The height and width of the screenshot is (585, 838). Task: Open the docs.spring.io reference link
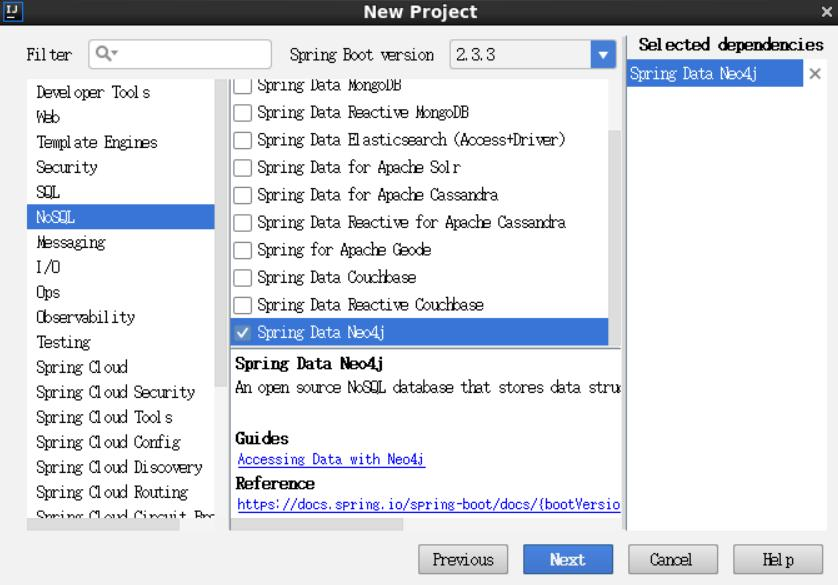point(428,505)
